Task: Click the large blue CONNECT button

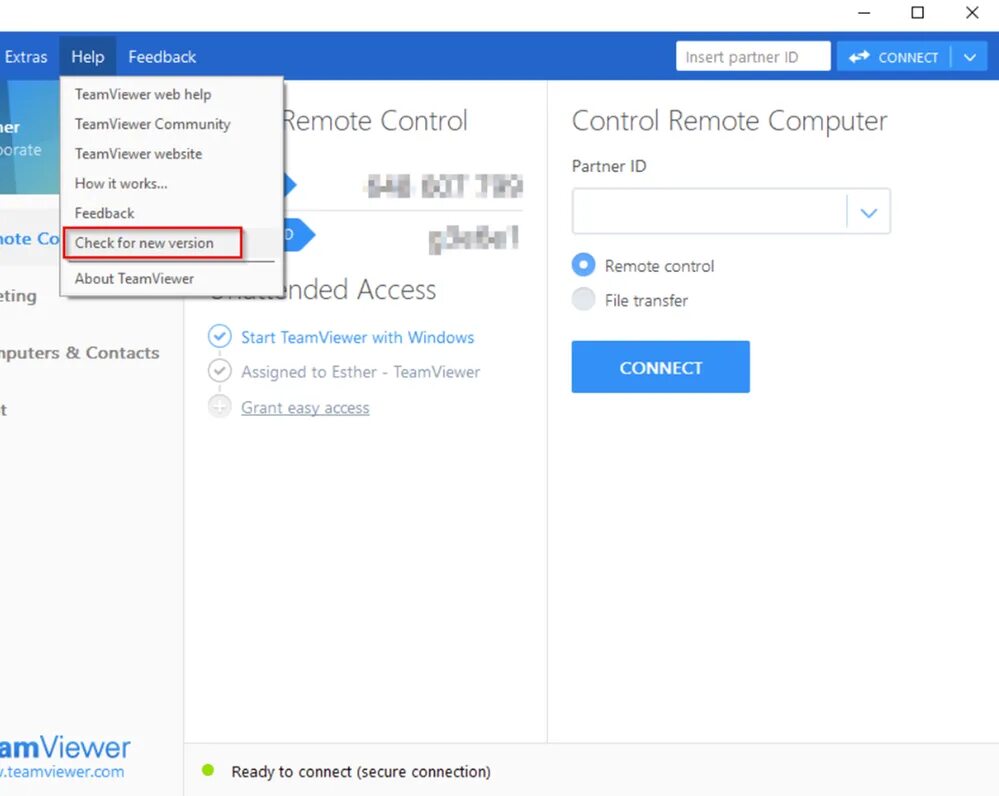Action: tap(661, 367)
